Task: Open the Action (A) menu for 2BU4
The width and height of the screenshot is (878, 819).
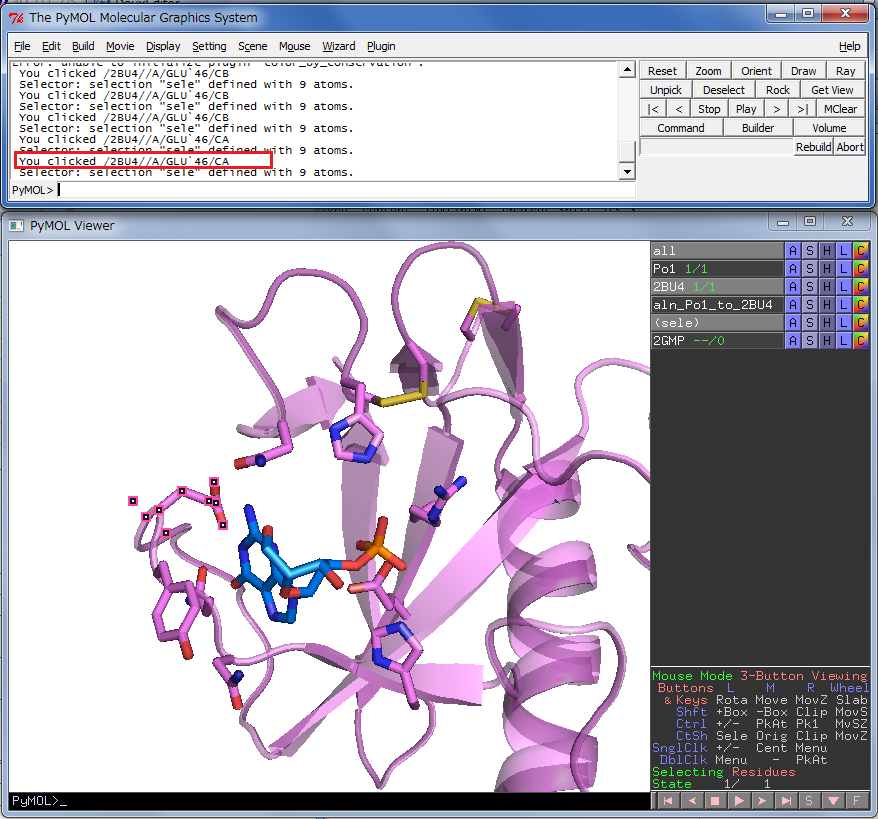Action: [792, 287]
